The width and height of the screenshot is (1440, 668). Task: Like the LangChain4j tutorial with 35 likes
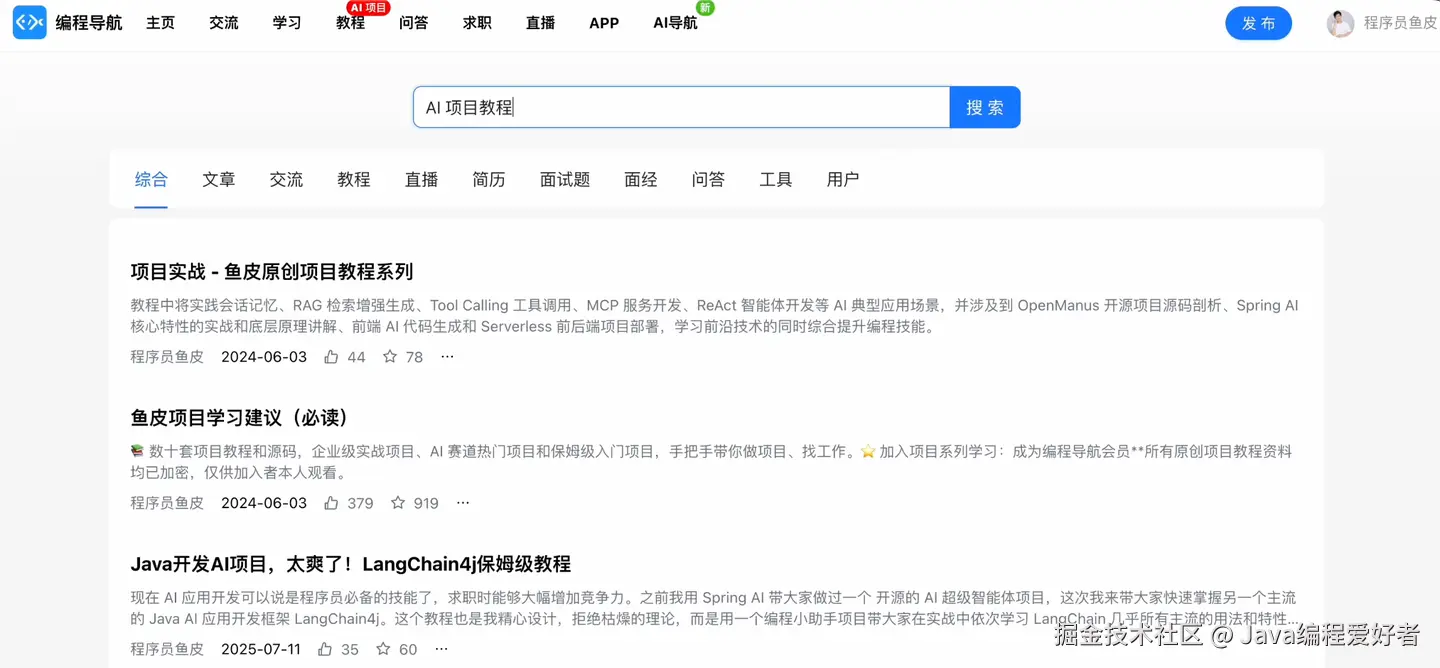coord(325,649)
